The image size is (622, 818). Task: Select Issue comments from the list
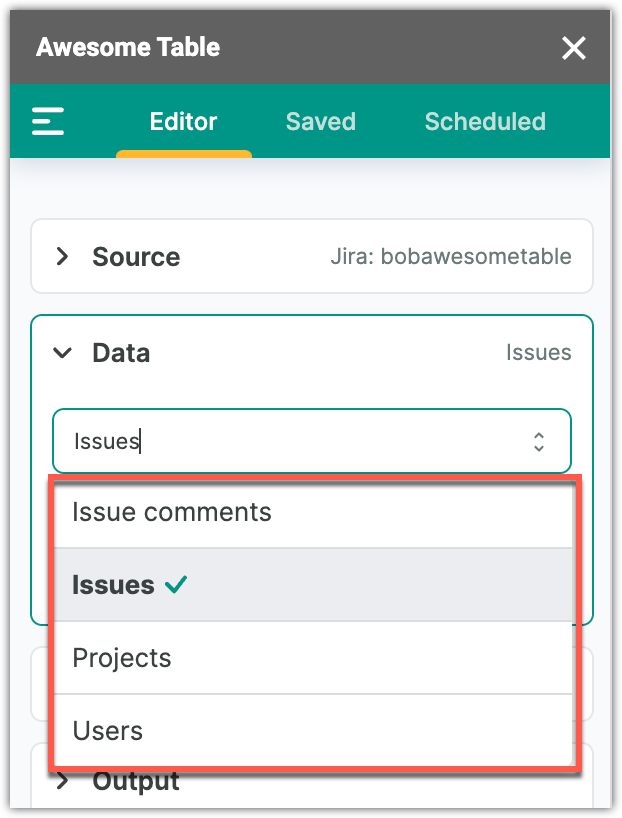(x=171, y=512)
